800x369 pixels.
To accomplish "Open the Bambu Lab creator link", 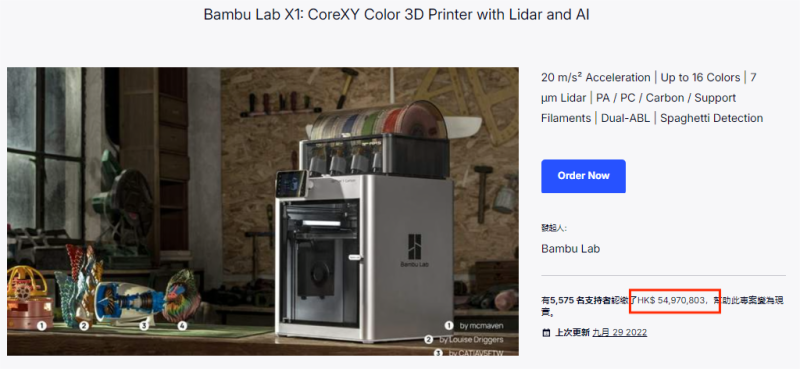I will coord(570,249).
